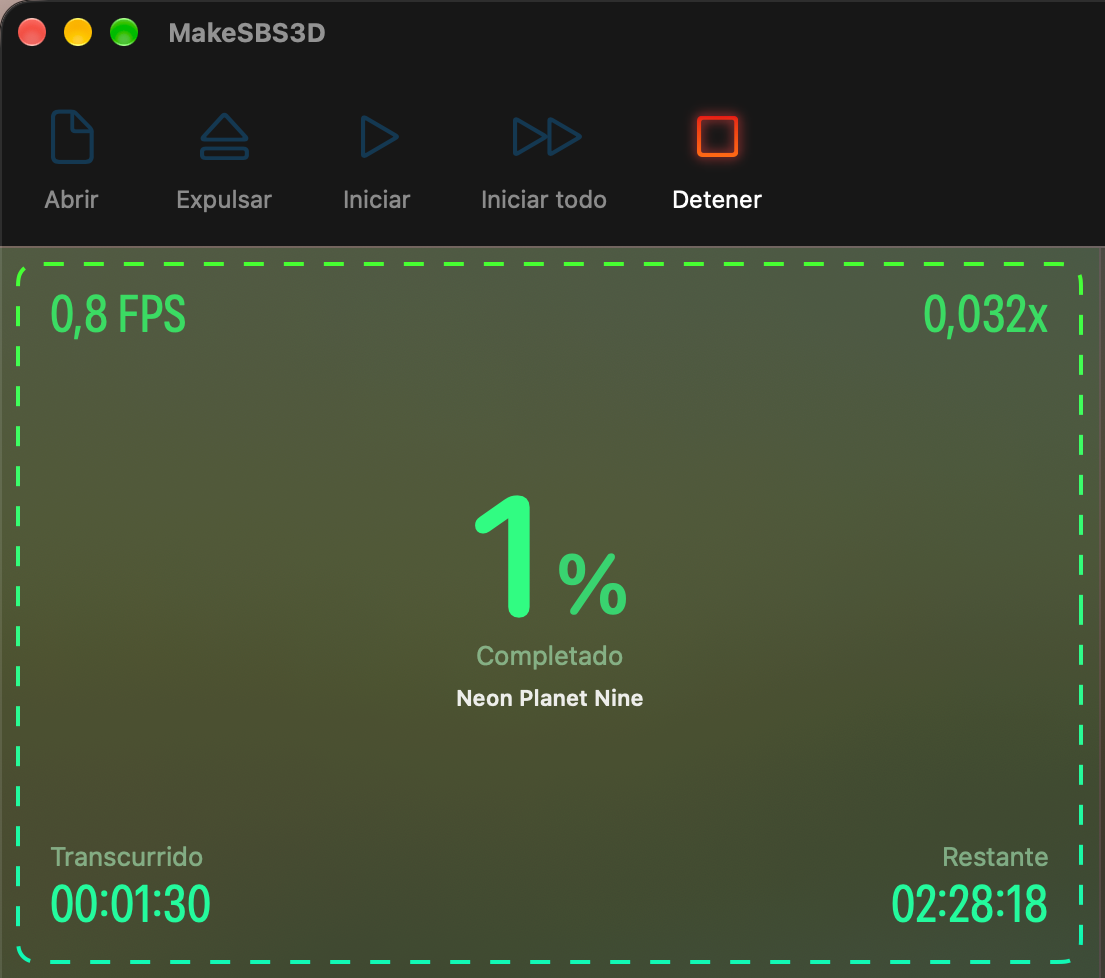Image resolution: width=1105 pixels, height=978 pixels.
Task: Click the Completado label
Action: (x=550, y=656)
